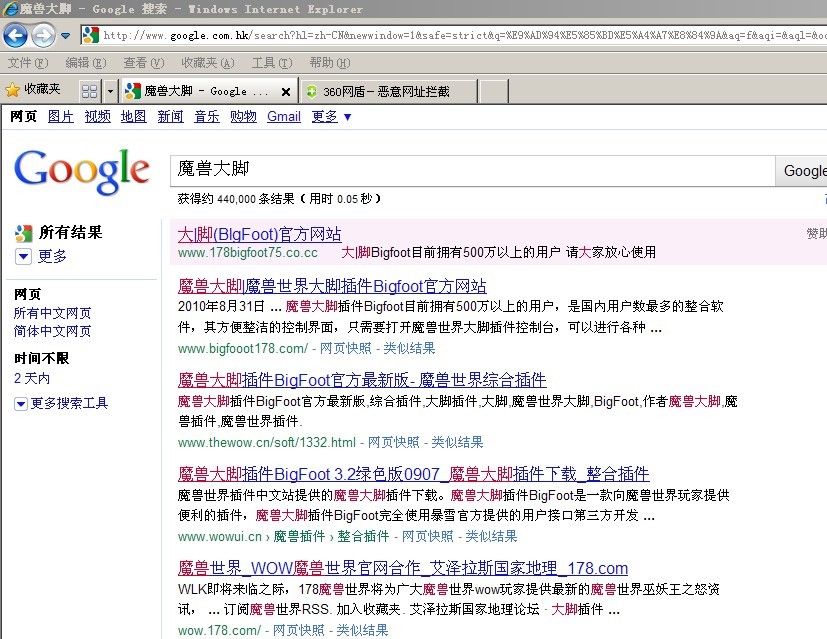
Task: Open the tab list dropdown arrow
Action: 110,91
